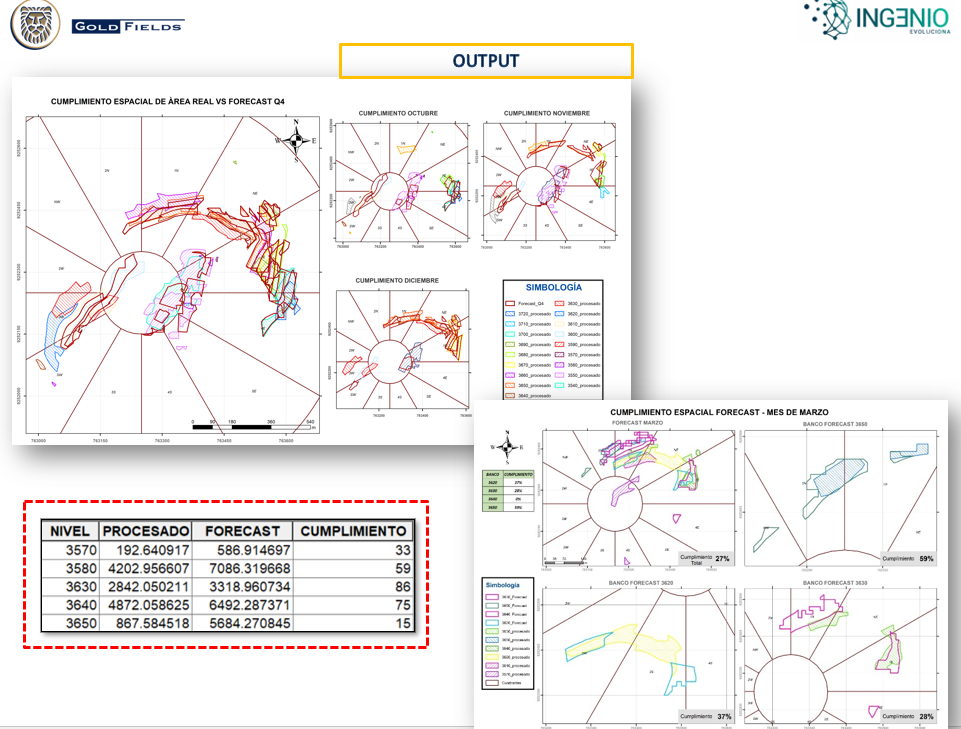Screen dimensions: 961x729
Task: Select the forecast cell 5684.270845
Action: pos(242,624)
